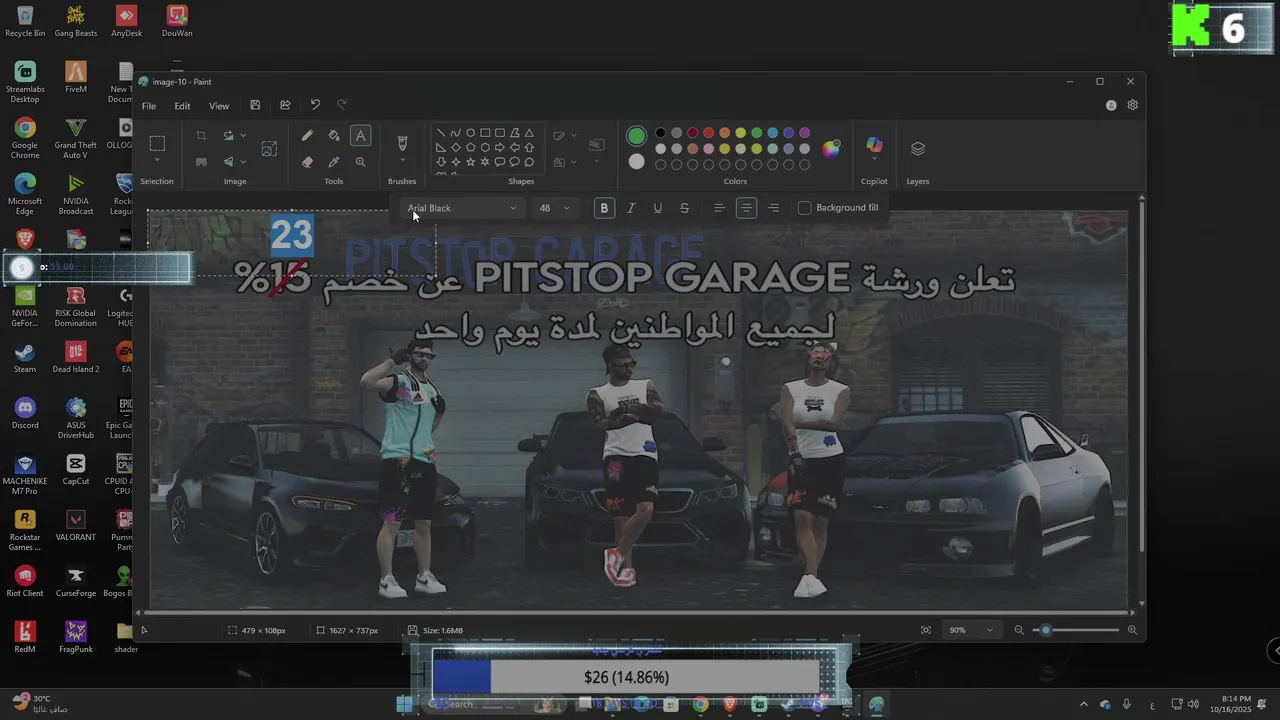Image resolution: width=1280 pixels, height=720 pixels.
Task: Expand the shape outline dropdown
Action: (573, 136)
